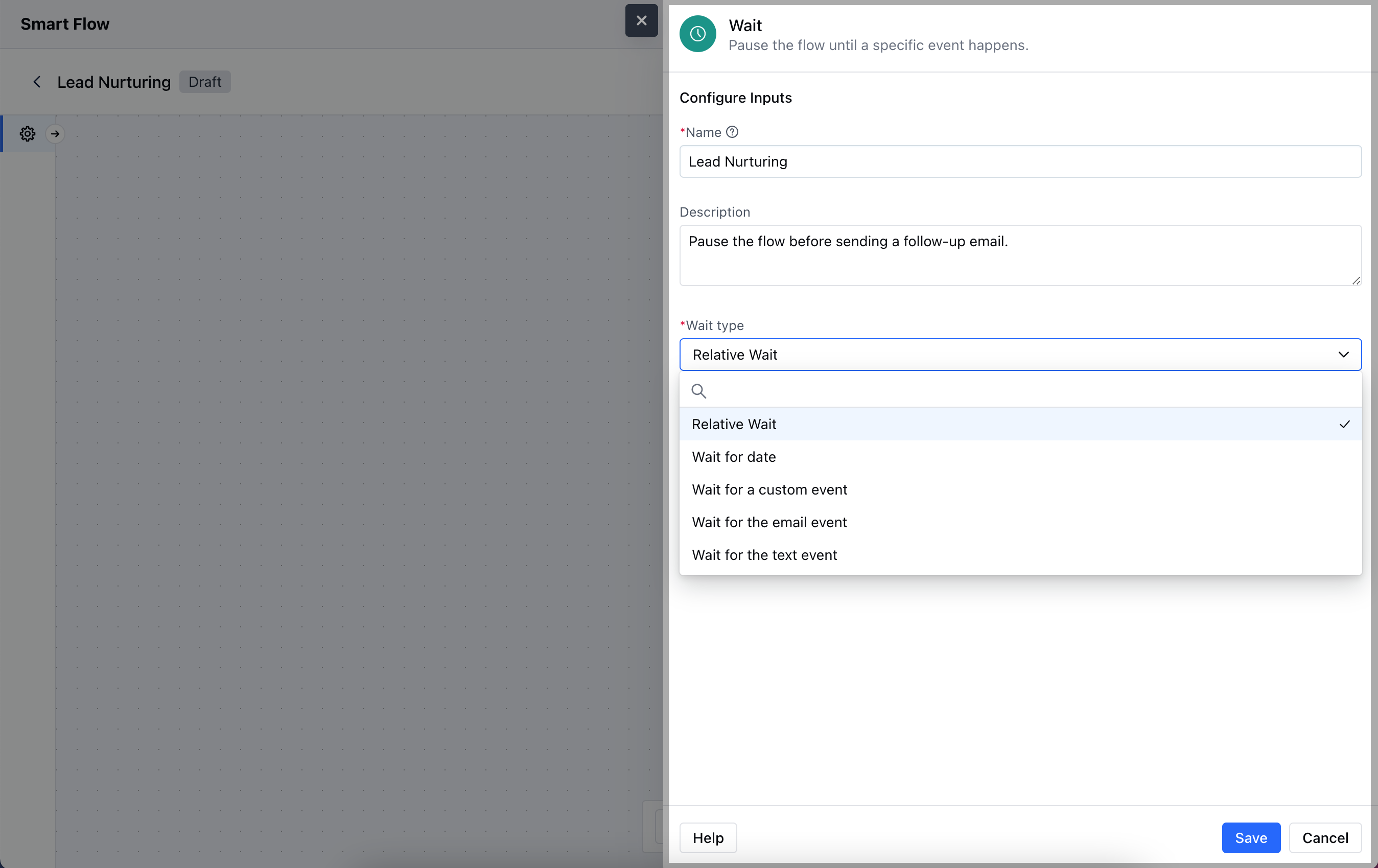Image resolution: width=1378 pixels, height=868 pixels.
Task: Collapse the Wait type dropdown
Action: tap(1020, 355)
